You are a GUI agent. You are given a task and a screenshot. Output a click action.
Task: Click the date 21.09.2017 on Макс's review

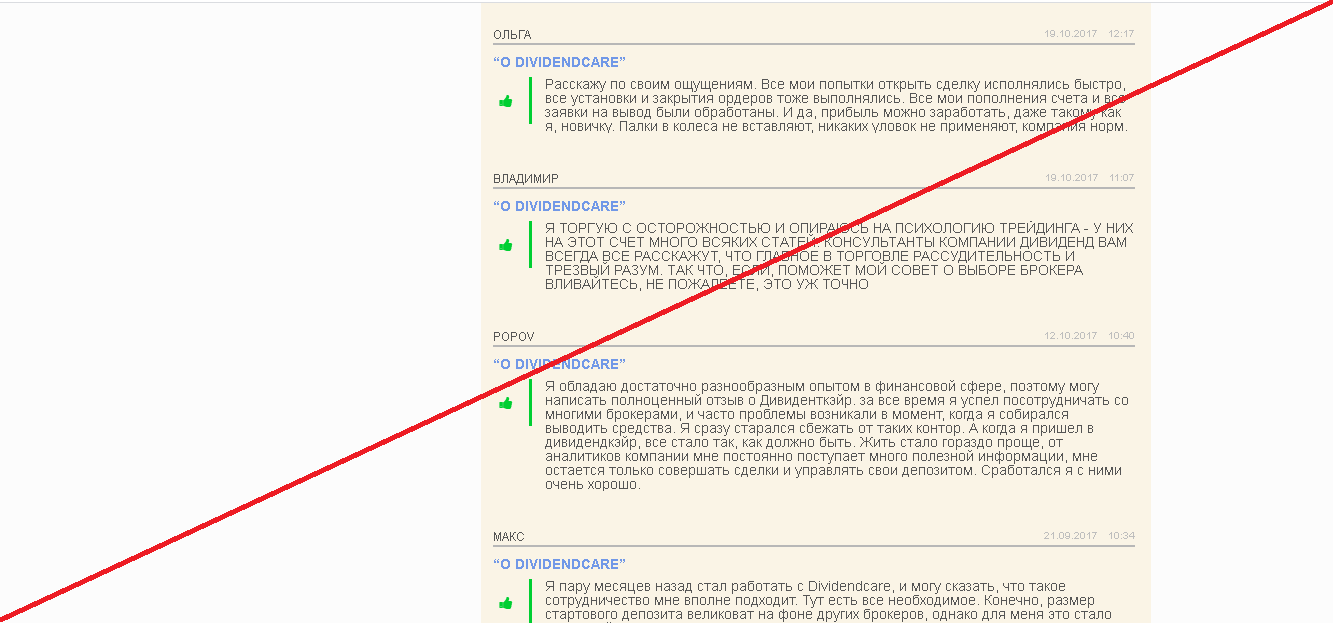point(1071,536)
